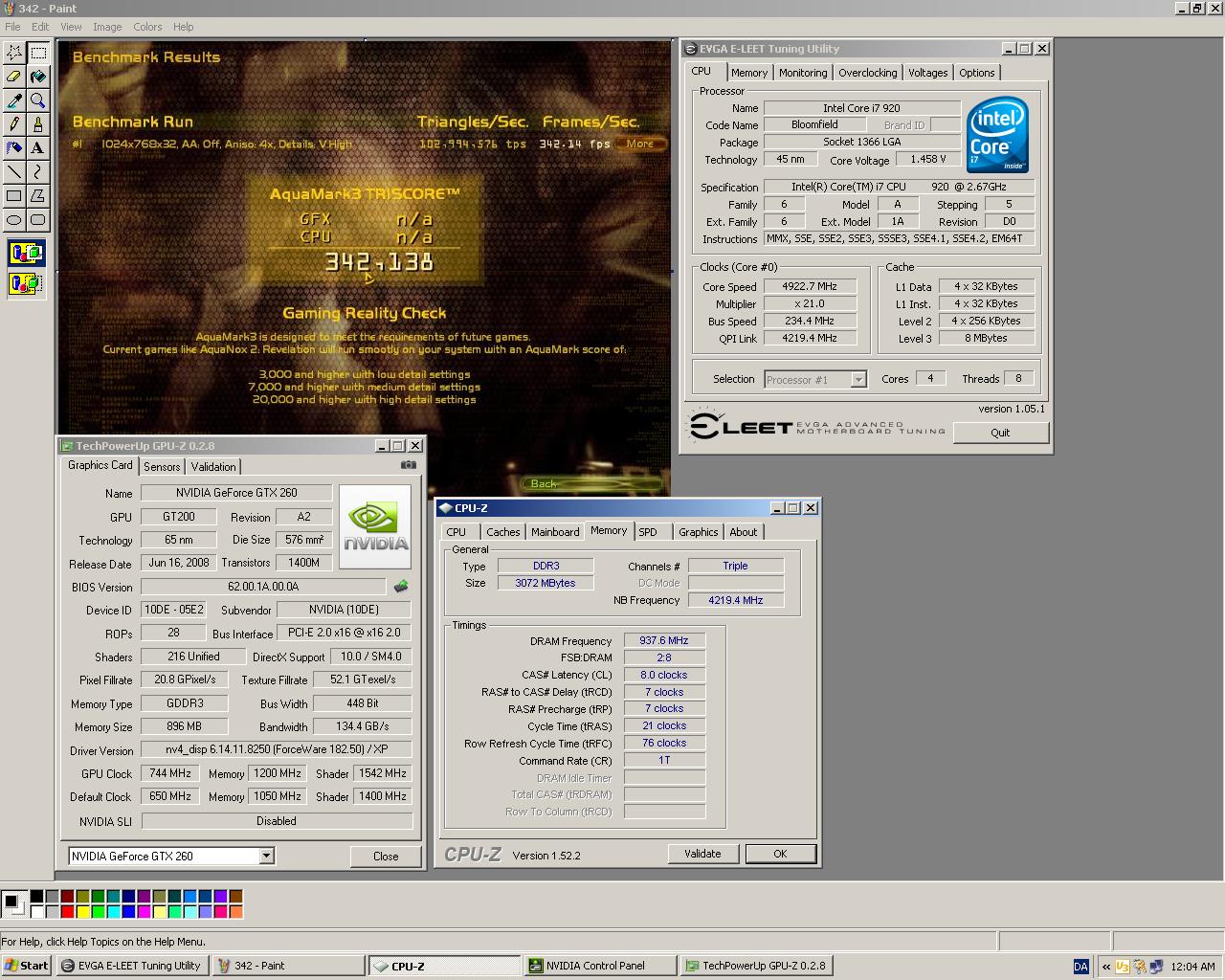Open the Caches tab in CPU-Z
The height and width of the screenshot is (980, 1225).
(502, 532)
